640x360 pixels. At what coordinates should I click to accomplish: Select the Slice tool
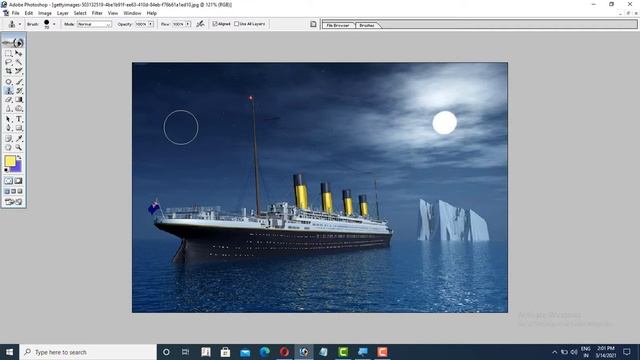coord(19,71)
